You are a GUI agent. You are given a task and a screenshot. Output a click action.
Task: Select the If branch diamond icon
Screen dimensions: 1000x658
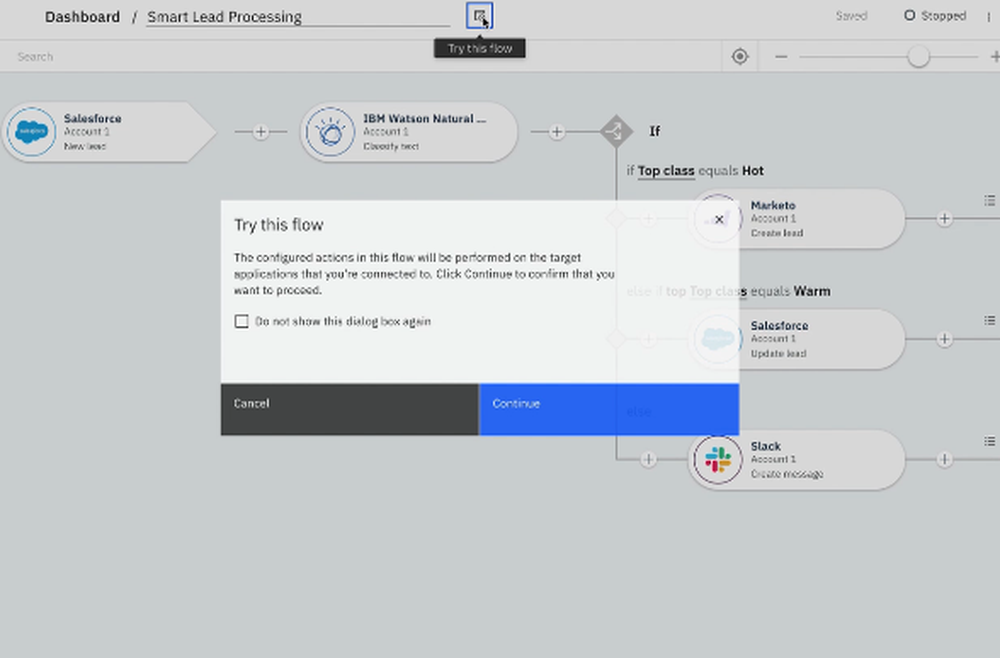(616, 131)
